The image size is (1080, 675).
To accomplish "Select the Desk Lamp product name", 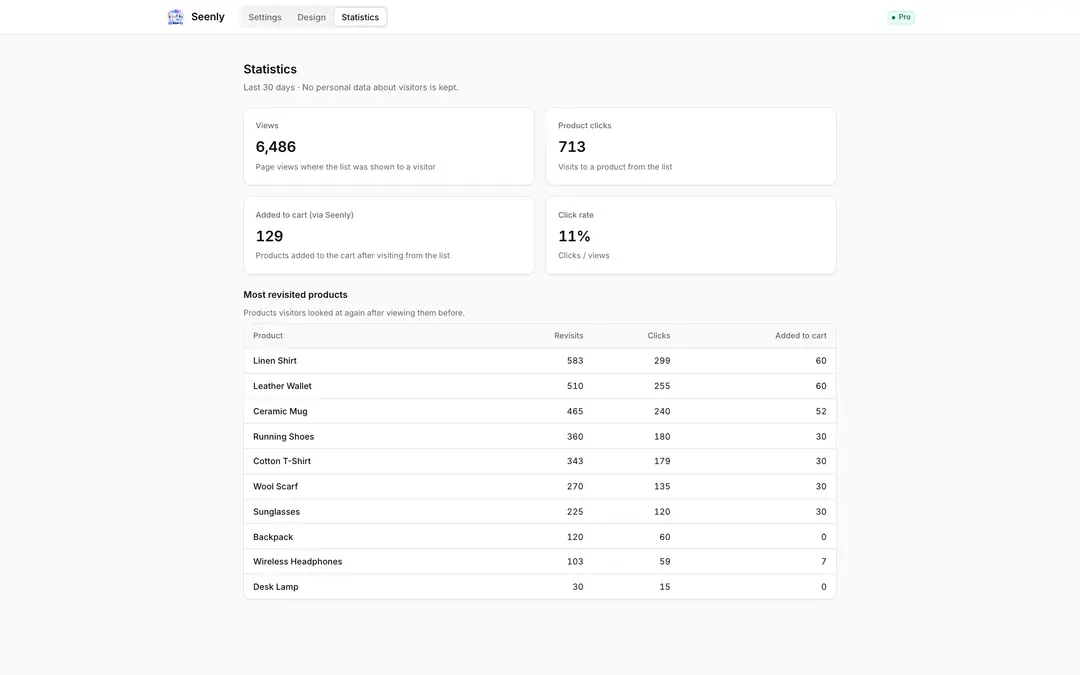I will pos(276,587).
